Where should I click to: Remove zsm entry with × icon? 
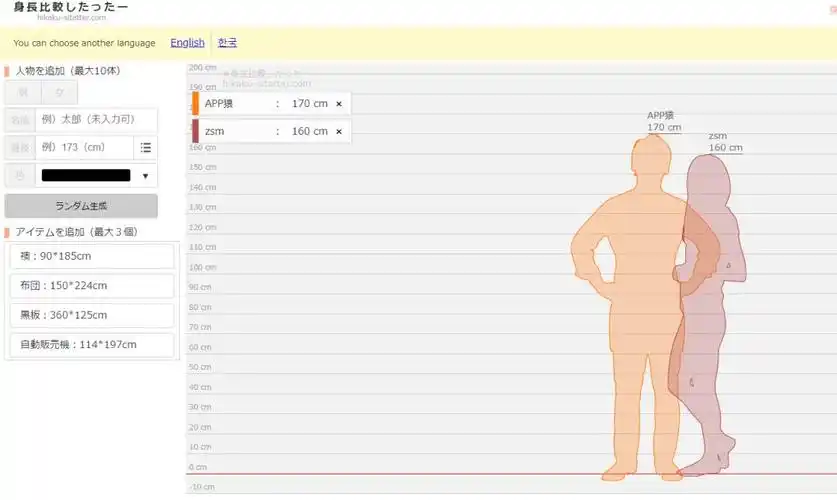pos(338,131)
